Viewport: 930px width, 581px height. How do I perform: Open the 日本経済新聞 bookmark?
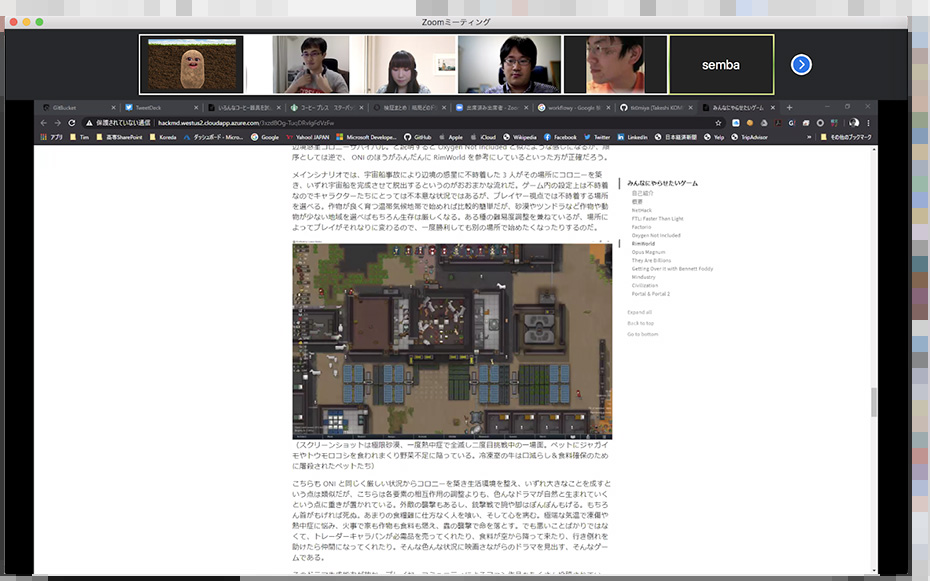pyautogui.click(x=676, y=137)
